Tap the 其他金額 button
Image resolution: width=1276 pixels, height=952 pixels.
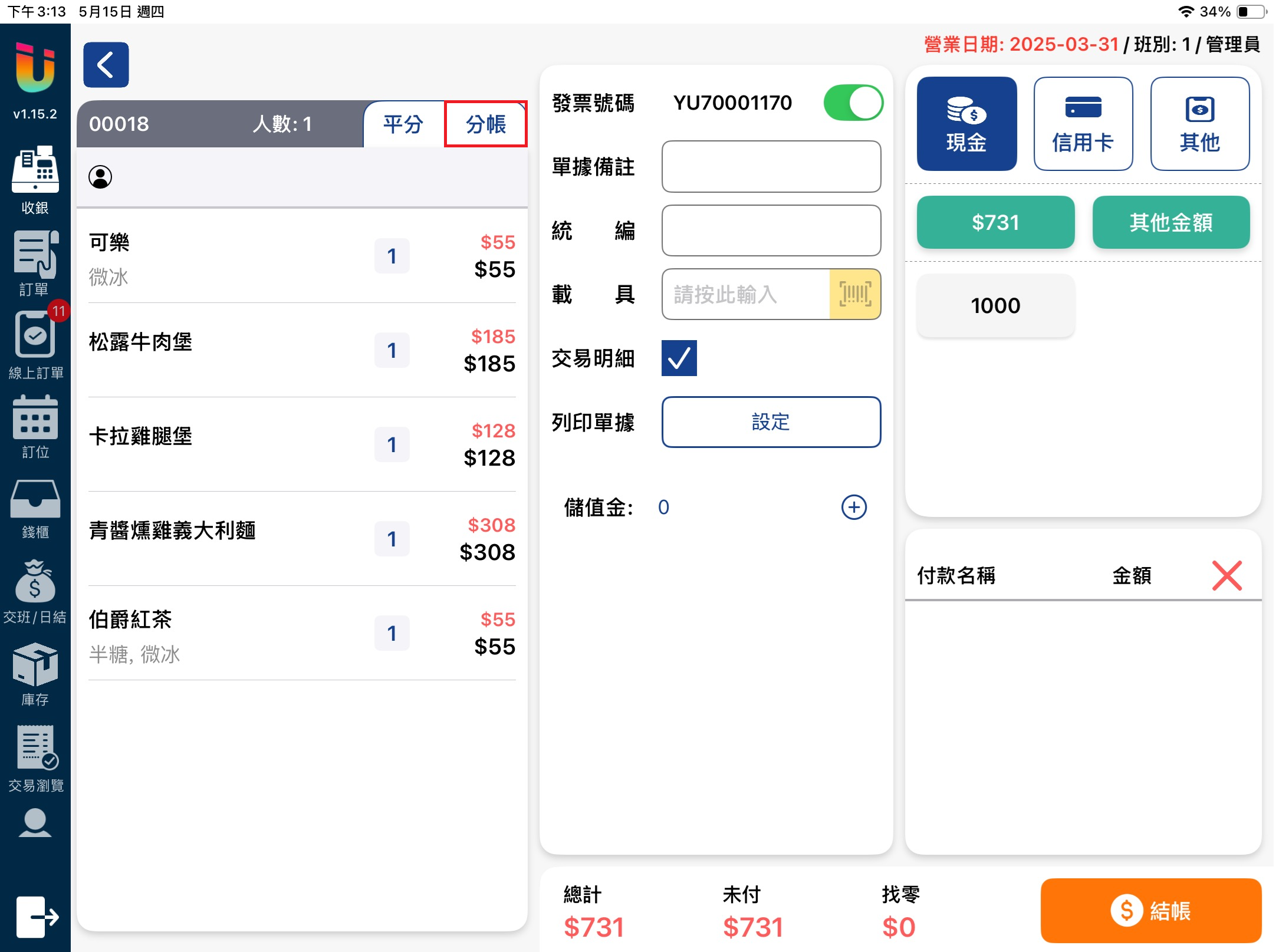1170,222
